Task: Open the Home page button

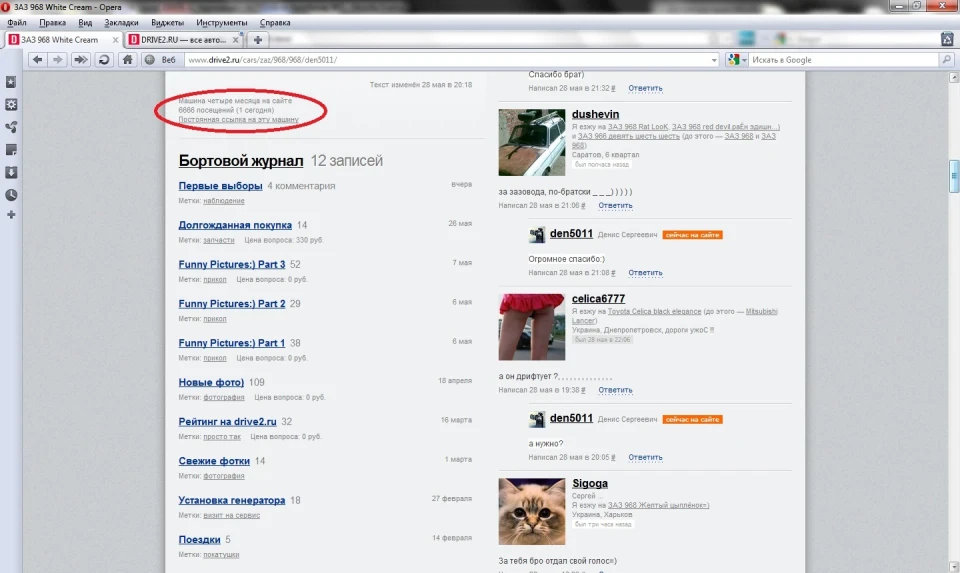Action: click(x=127, y=59)
